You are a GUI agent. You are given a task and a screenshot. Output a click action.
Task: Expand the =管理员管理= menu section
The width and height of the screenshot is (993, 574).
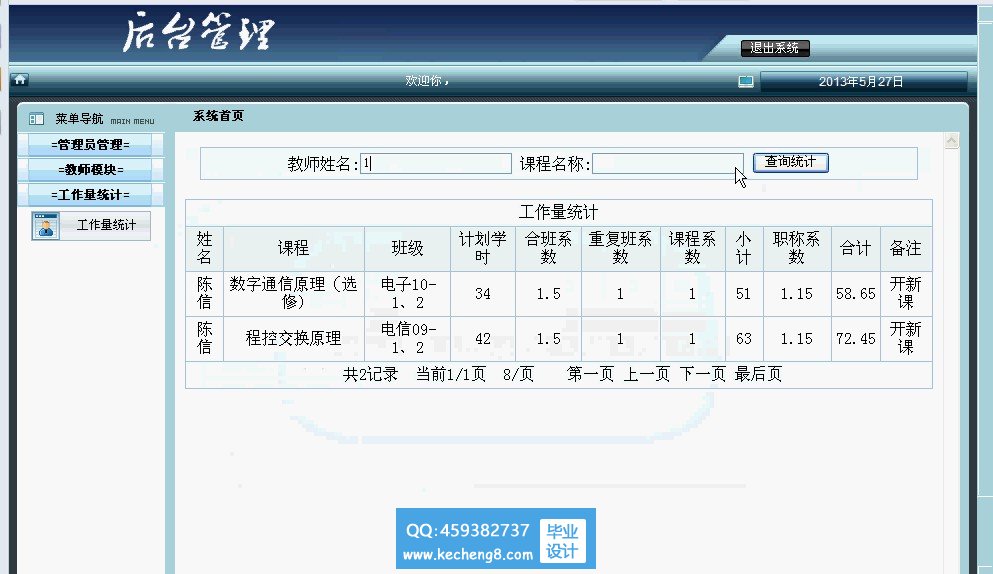click(90, 144)
